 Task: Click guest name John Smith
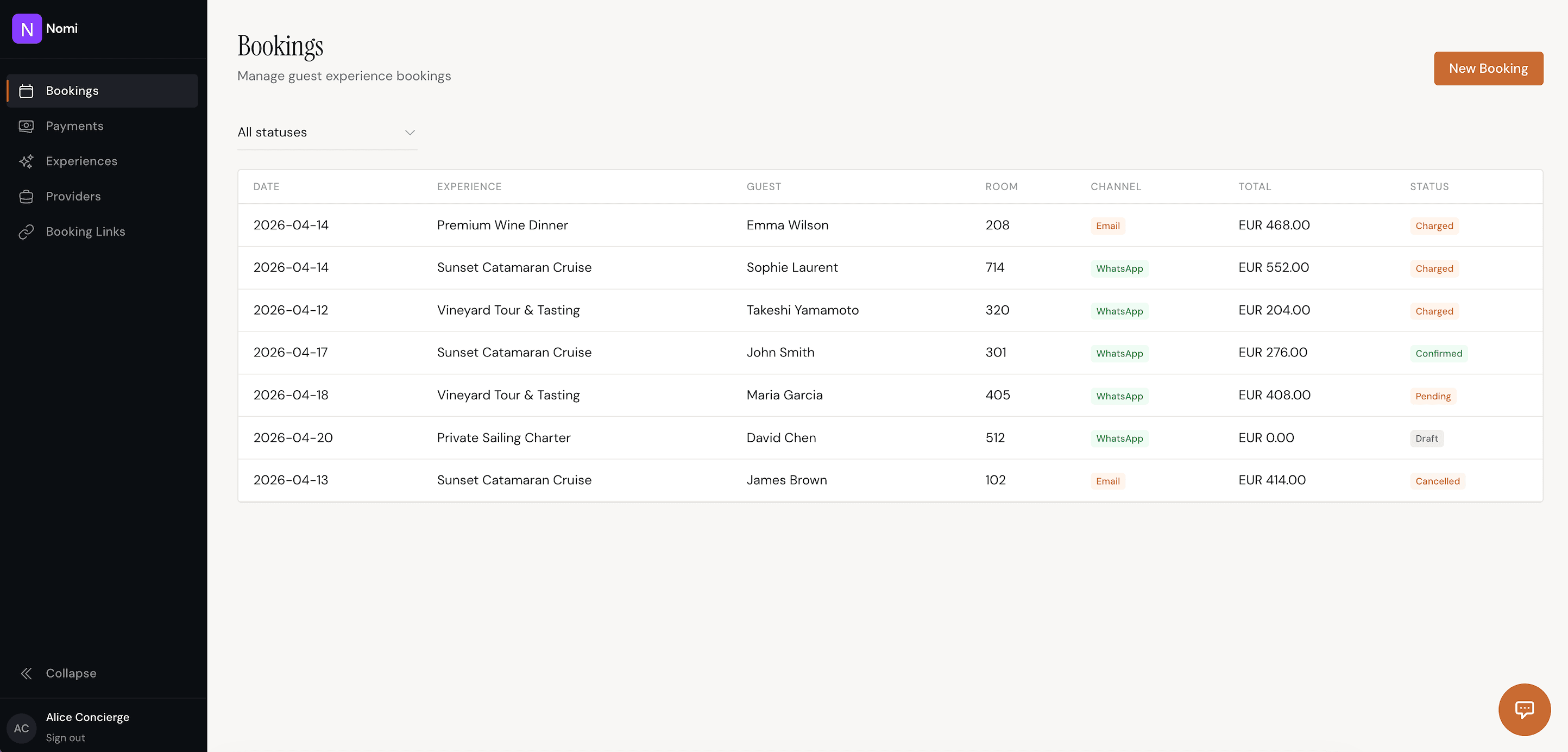coord(780,353)
